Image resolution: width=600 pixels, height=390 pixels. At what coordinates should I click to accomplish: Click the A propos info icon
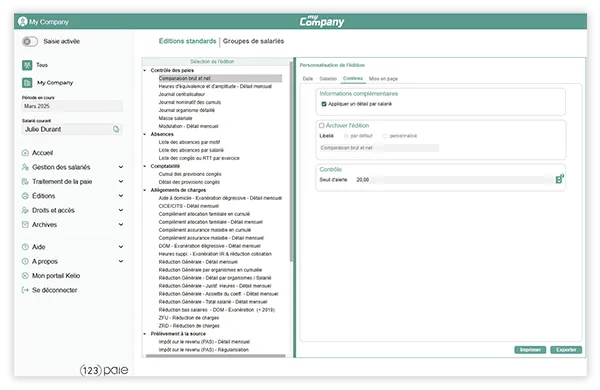25,261
